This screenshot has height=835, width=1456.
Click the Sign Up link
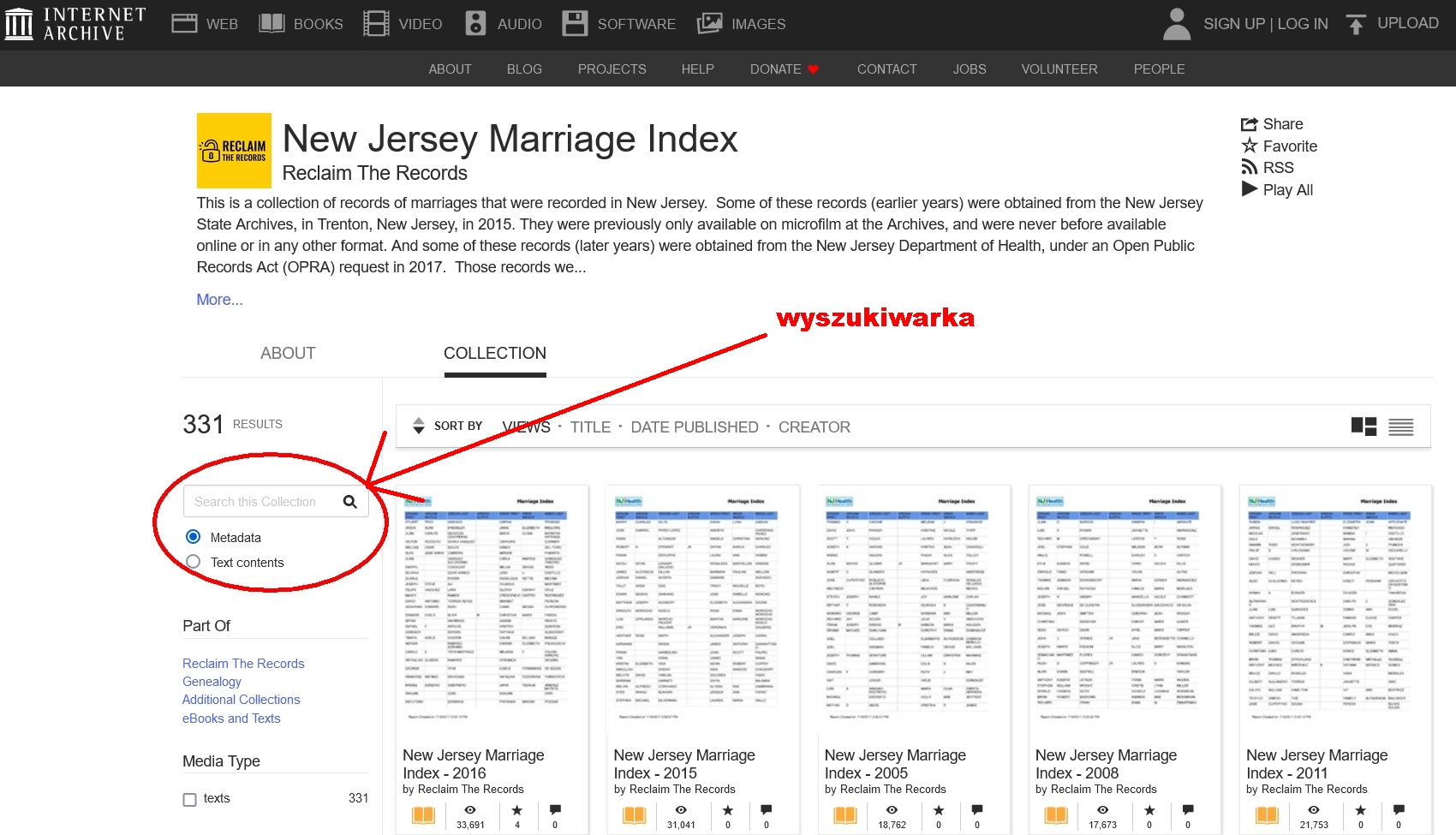(x=1233, y=24)
